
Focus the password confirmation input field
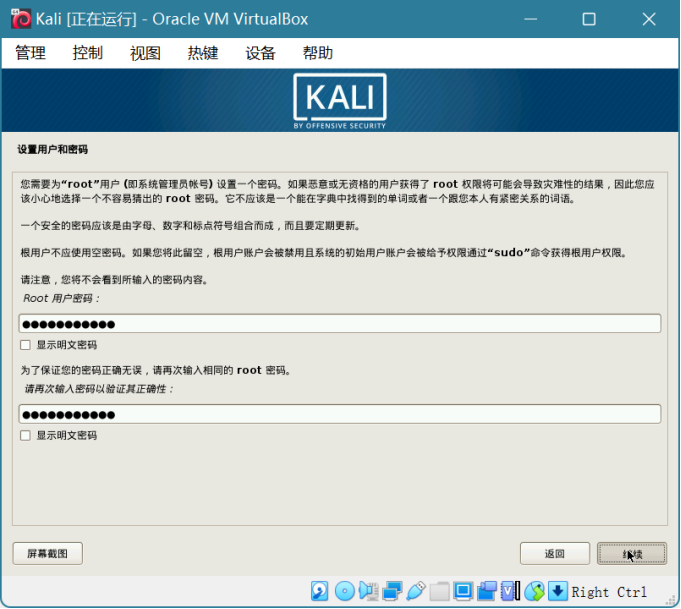(340, 414)
